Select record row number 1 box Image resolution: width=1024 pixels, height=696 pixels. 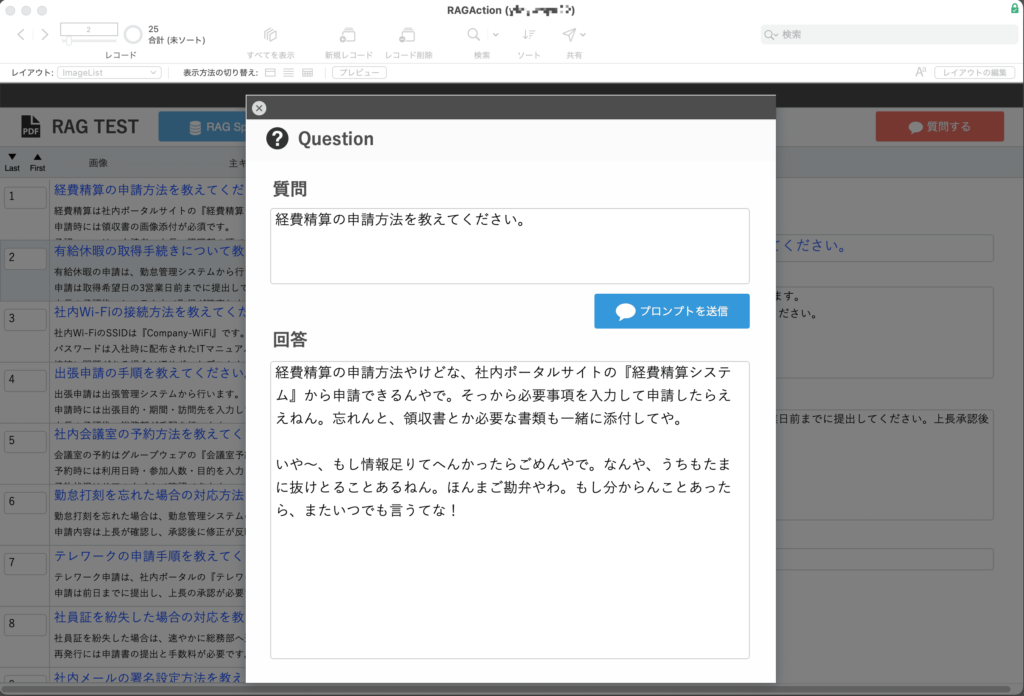click(x=25, y=197)
